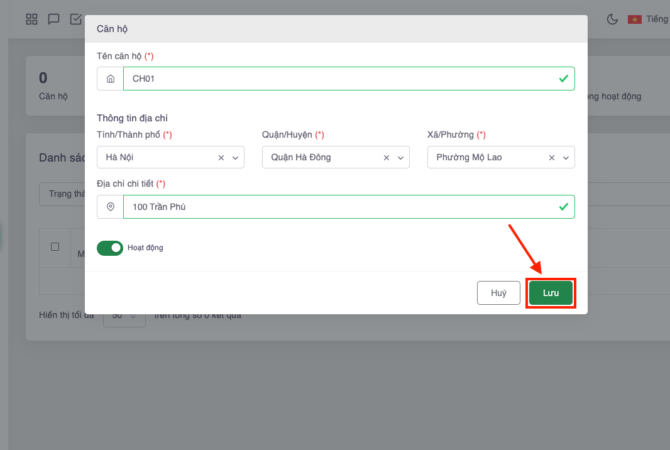This screenshot has width=670, height=450.
Task: Switch to dark mode with moon icon
Action: click(x=612, y=19)
